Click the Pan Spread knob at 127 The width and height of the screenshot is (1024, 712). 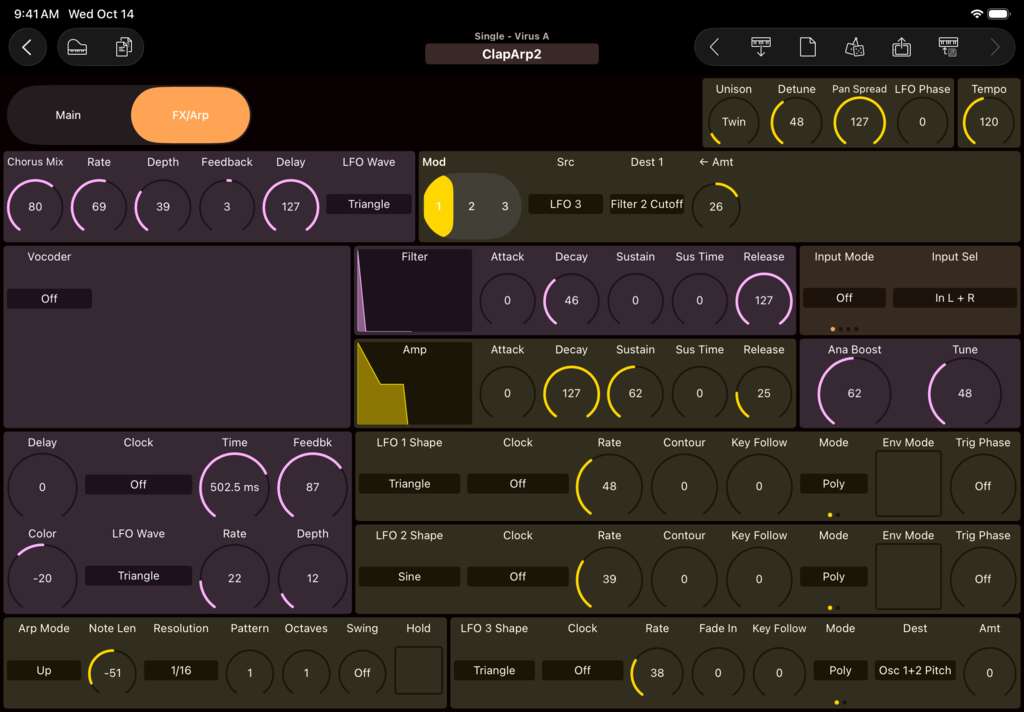click(859, 122)
